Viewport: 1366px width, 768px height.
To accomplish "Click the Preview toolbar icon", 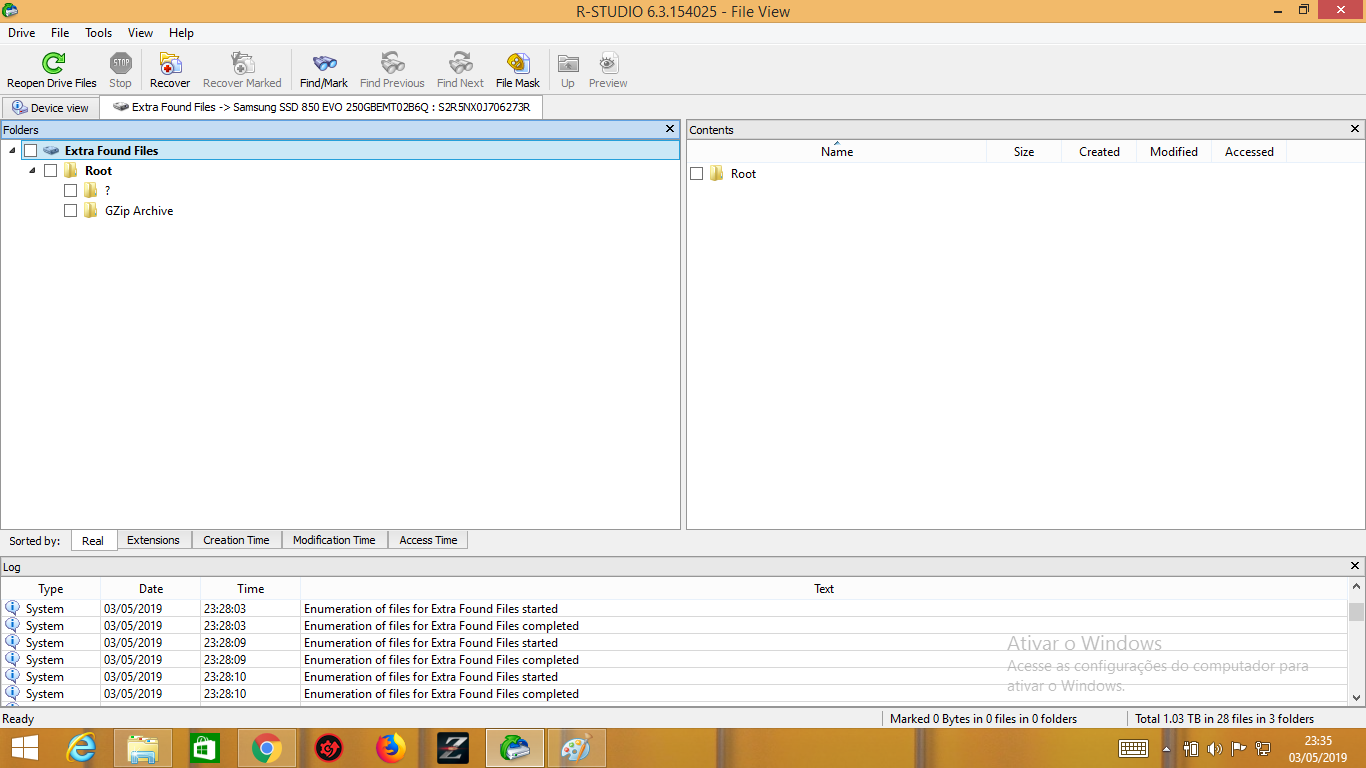I will click(608, 64).
